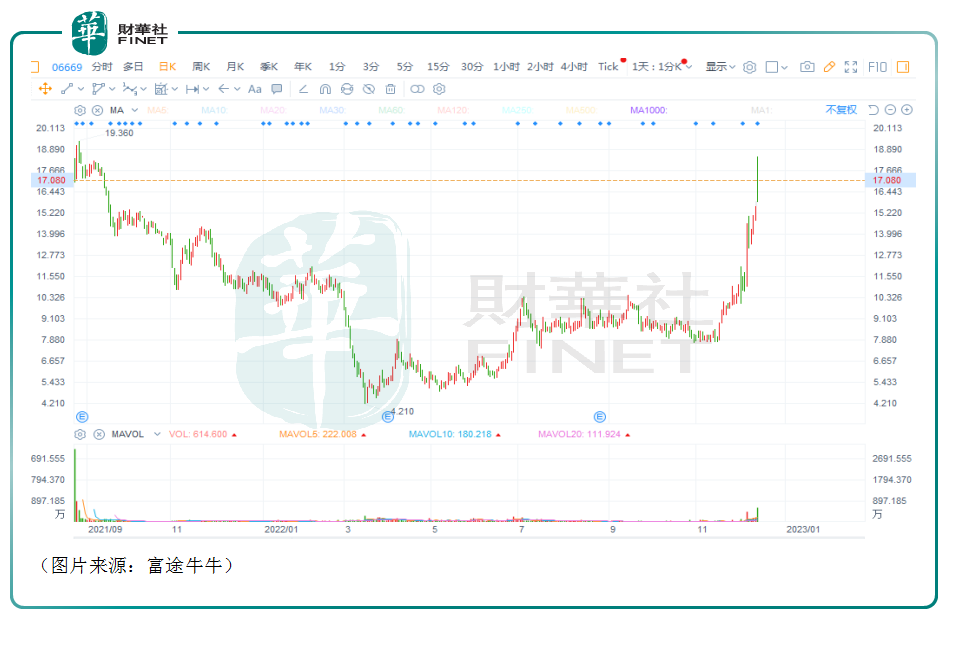Take a chart screenshot with camera icon

(807, 67)
